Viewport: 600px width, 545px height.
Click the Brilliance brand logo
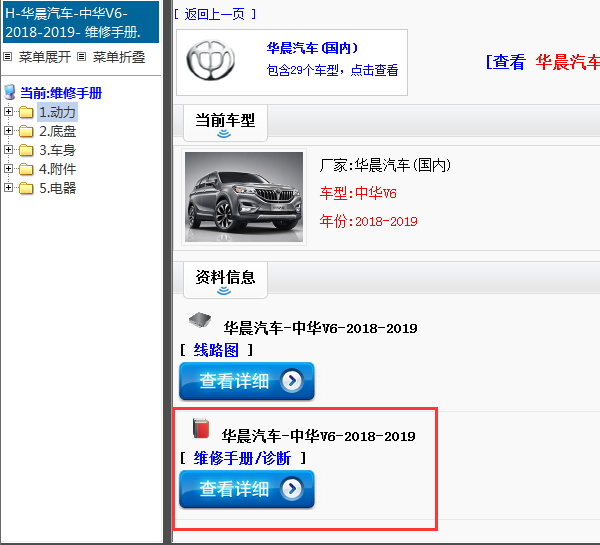[x=210, y=60]
